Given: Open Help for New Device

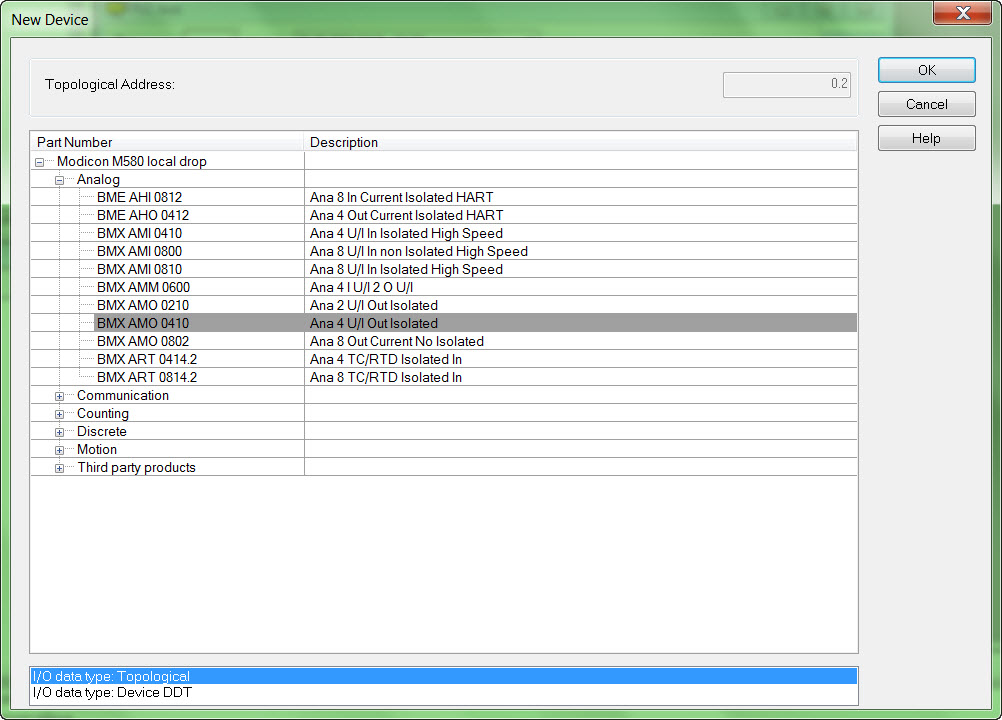Looking at the screenshot, I should pos(927,138).
